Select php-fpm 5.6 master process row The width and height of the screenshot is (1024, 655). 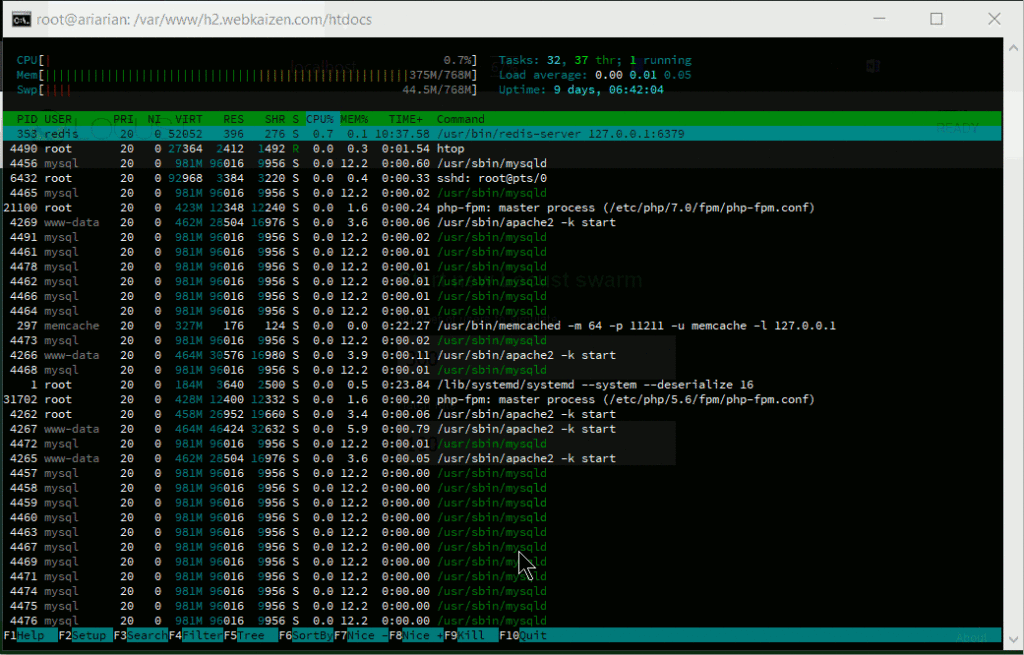tap(502, 400)
